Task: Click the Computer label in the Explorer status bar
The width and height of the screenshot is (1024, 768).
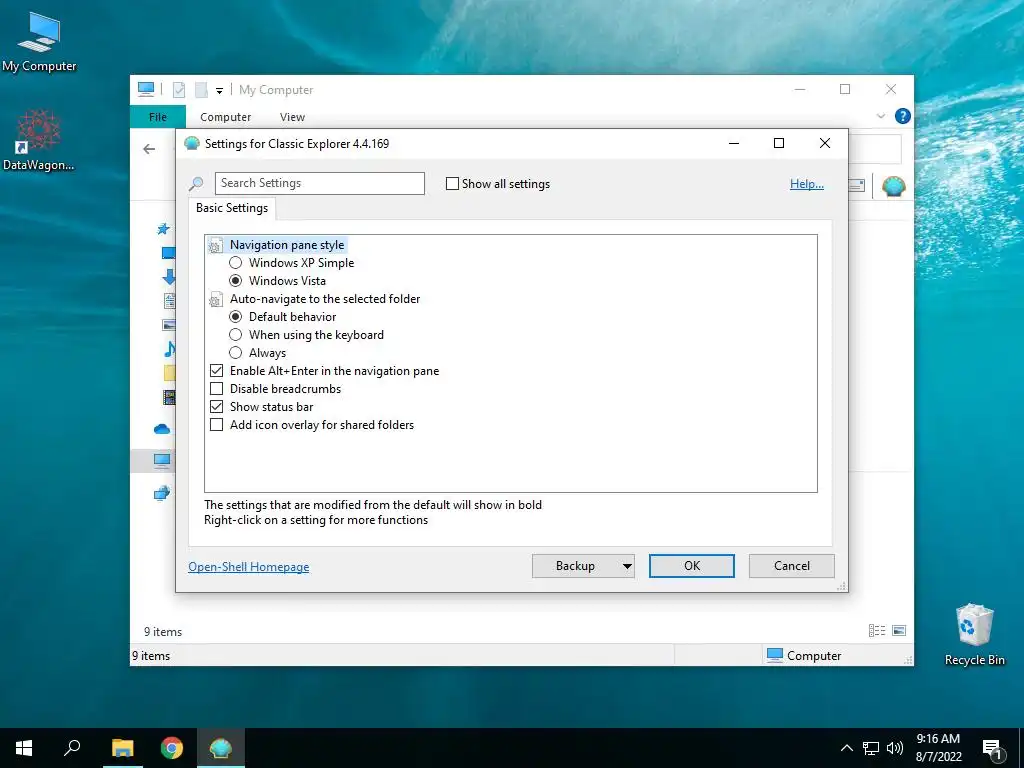Action: click(814, 656)
